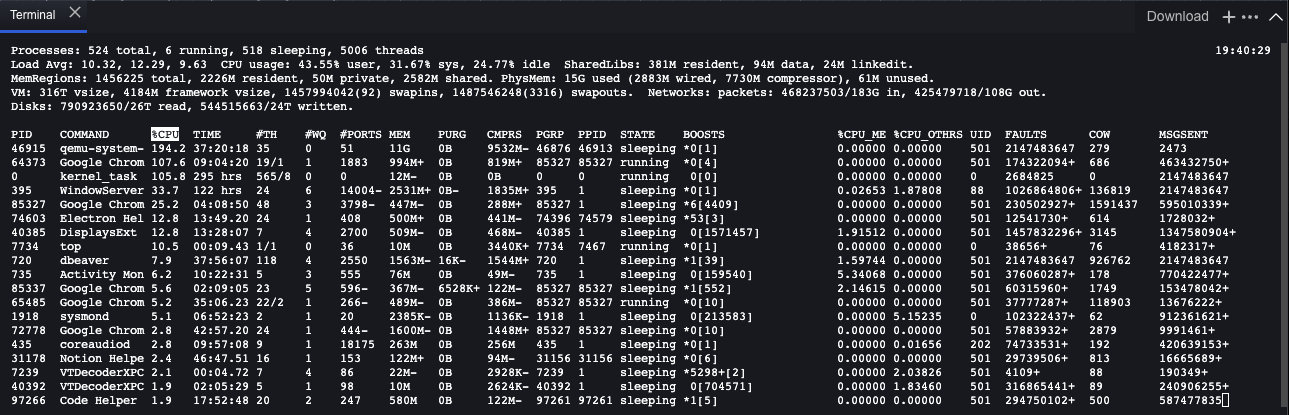Click the plus icon to add terminal
The width and height of the screenshot is (1289, 415).
[1229, 16]
